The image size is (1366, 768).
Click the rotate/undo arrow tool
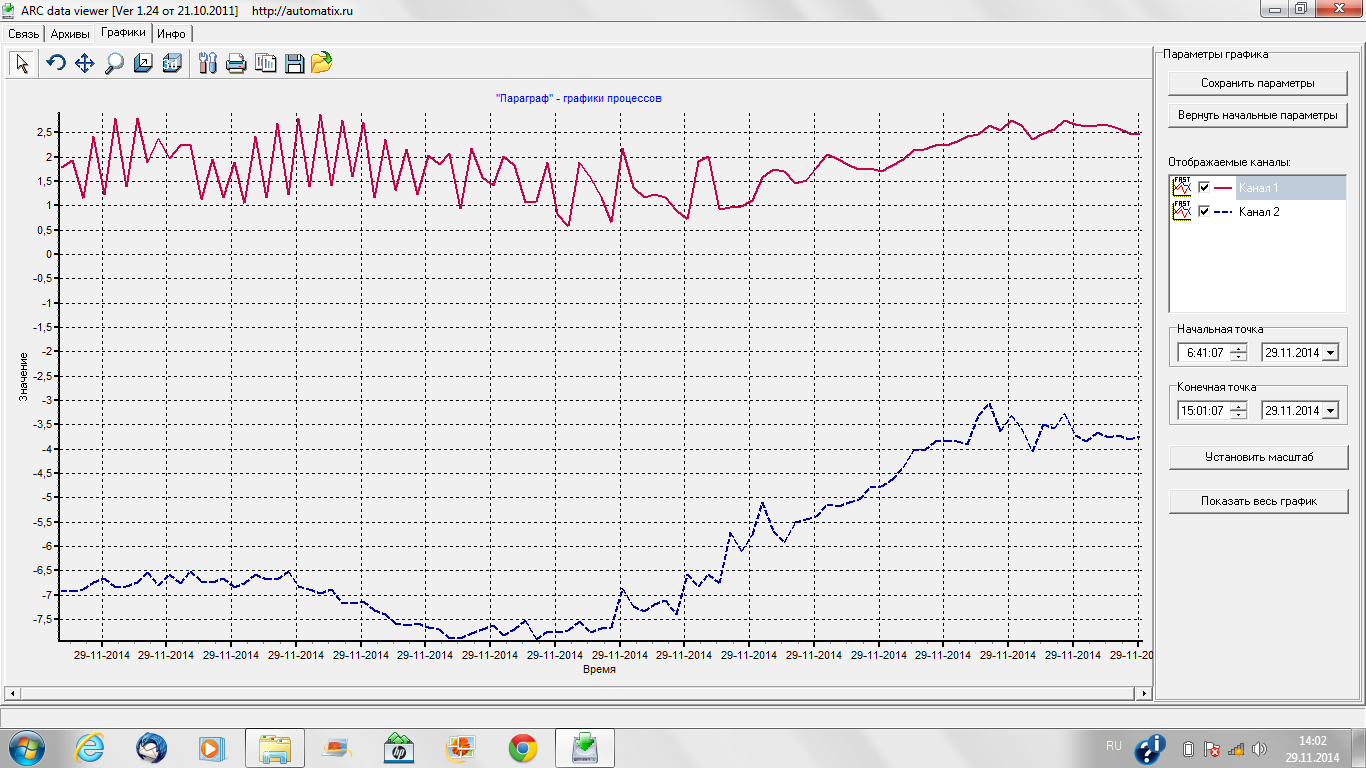[56, 64]
